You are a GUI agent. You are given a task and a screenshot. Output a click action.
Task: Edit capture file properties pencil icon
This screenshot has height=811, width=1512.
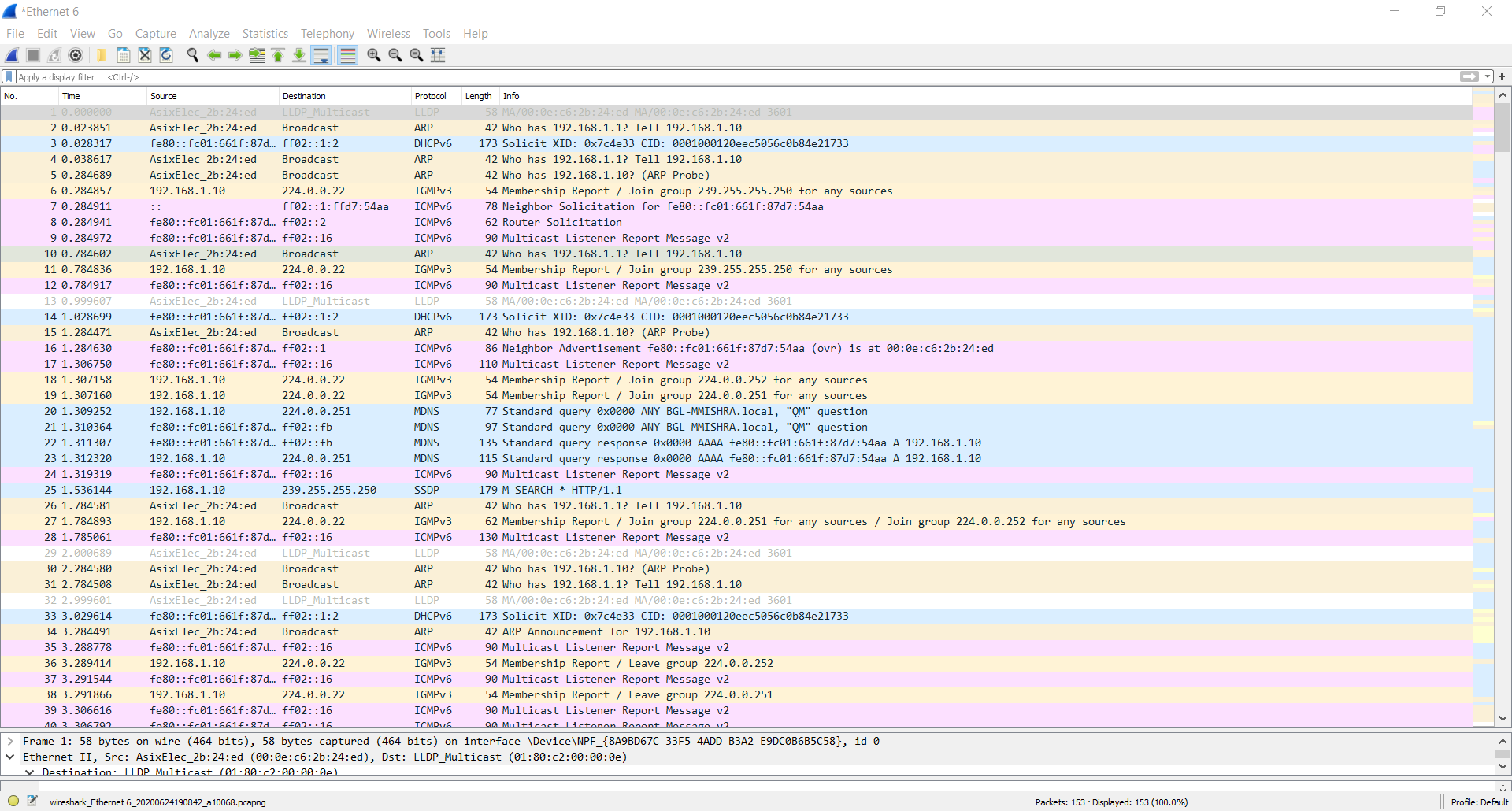pyautogui.click(x=32, y=801)
